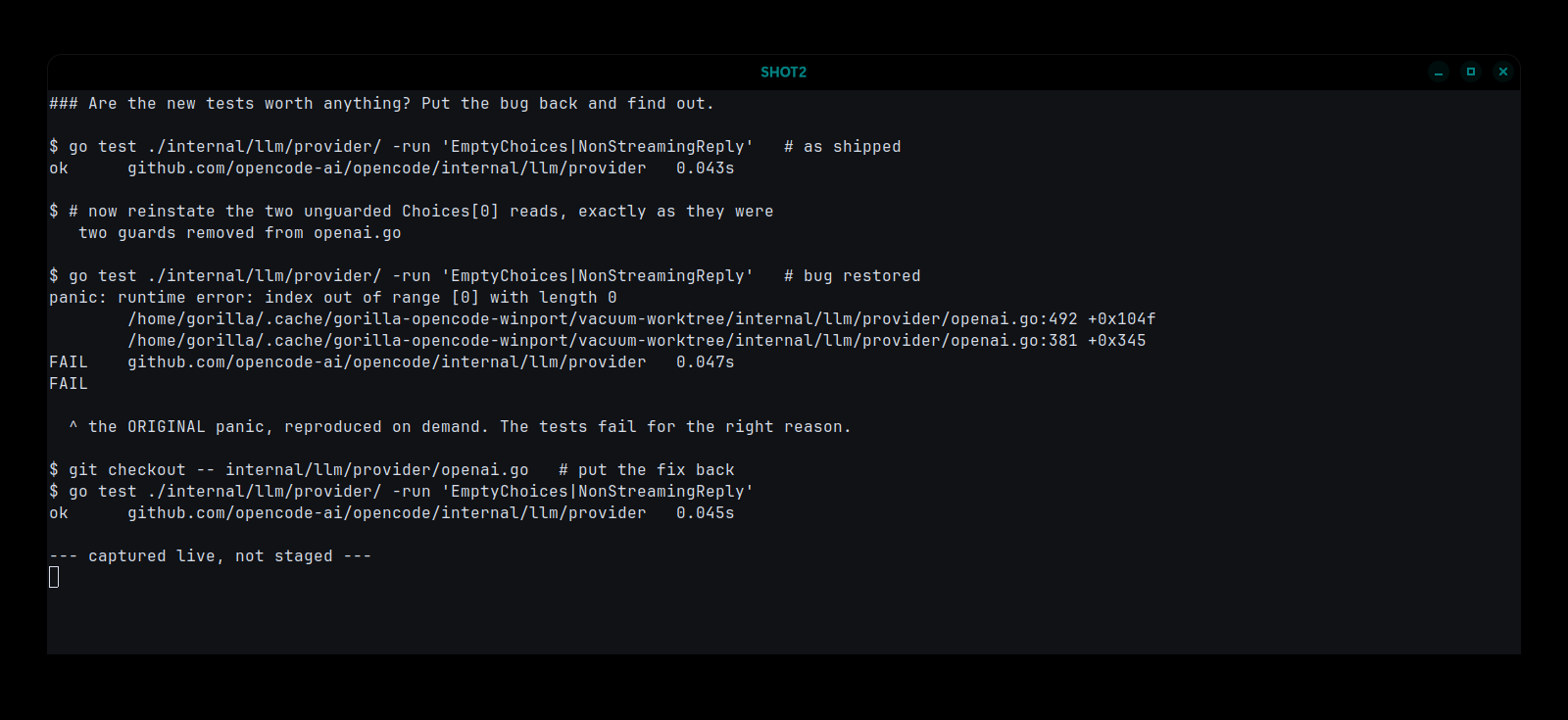The width and height of the screenshot is (1568, 720).
Task: Click the FAIL line with package path
Action: click(x=391, y=362)
